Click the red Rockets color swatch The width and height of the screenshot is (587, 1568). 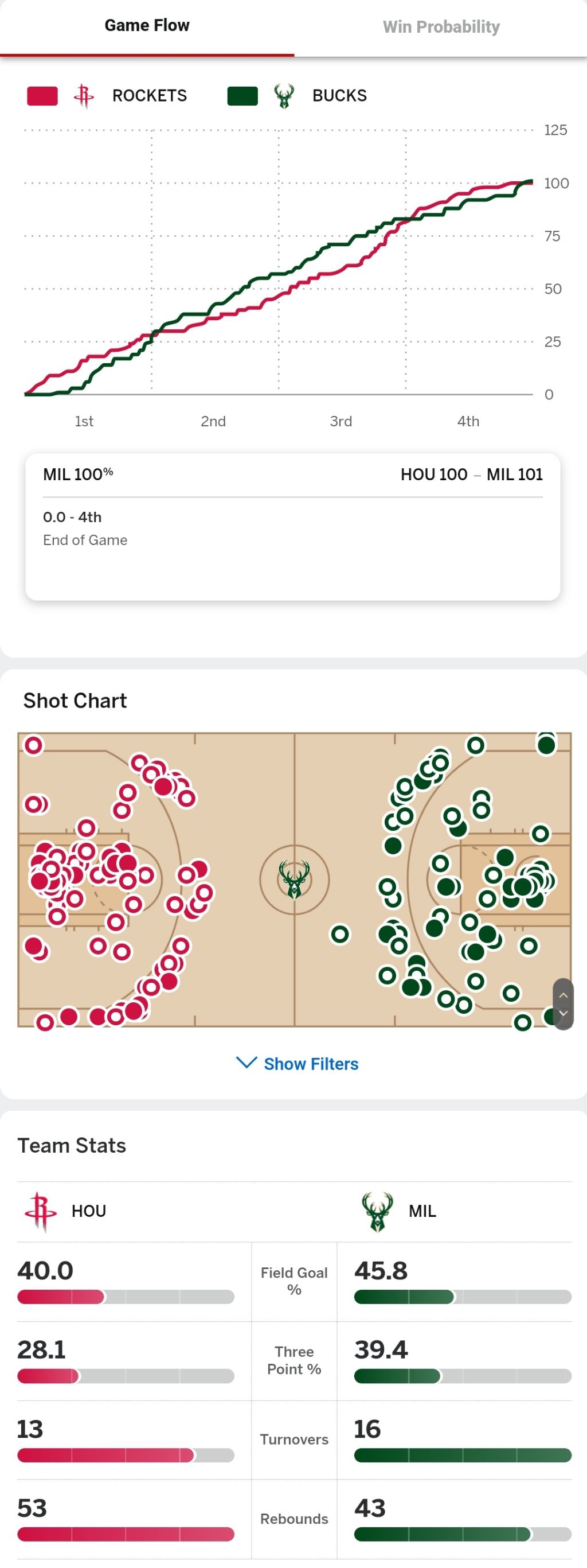42,96
